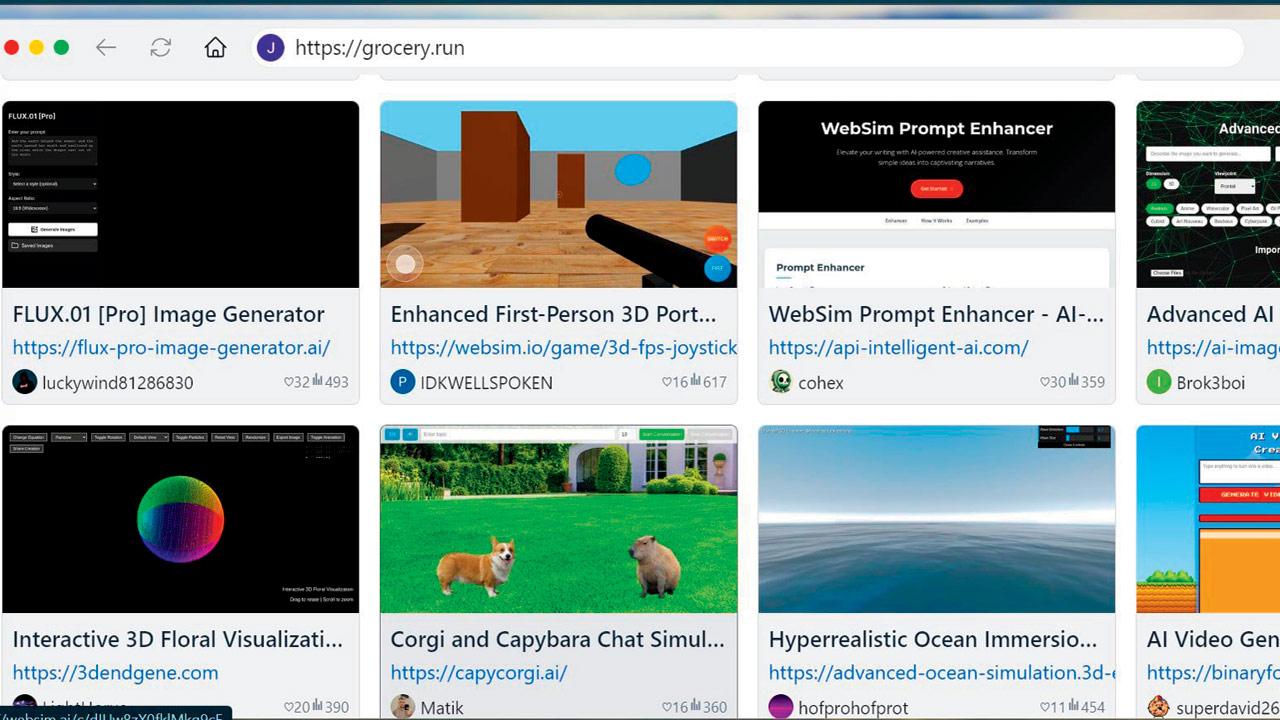
Task: Open the Interactive 3D Floral sphere thumbnail
Action: pyautogui.click(x=180, y=519)
